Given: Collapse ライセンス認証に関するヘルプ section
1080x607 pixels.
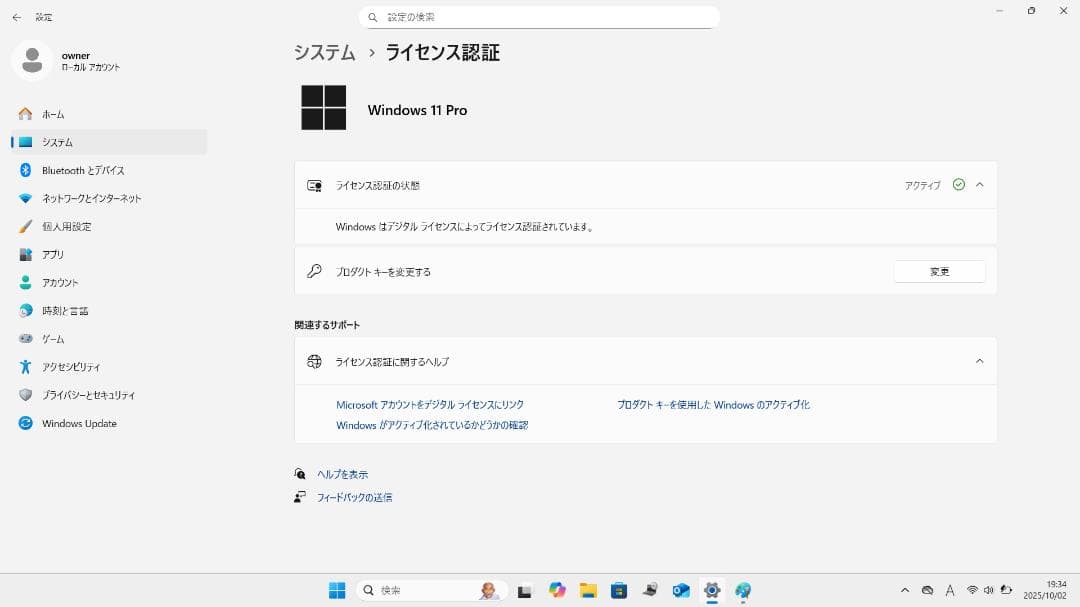Looking at the screenshot, I should 979,361.
